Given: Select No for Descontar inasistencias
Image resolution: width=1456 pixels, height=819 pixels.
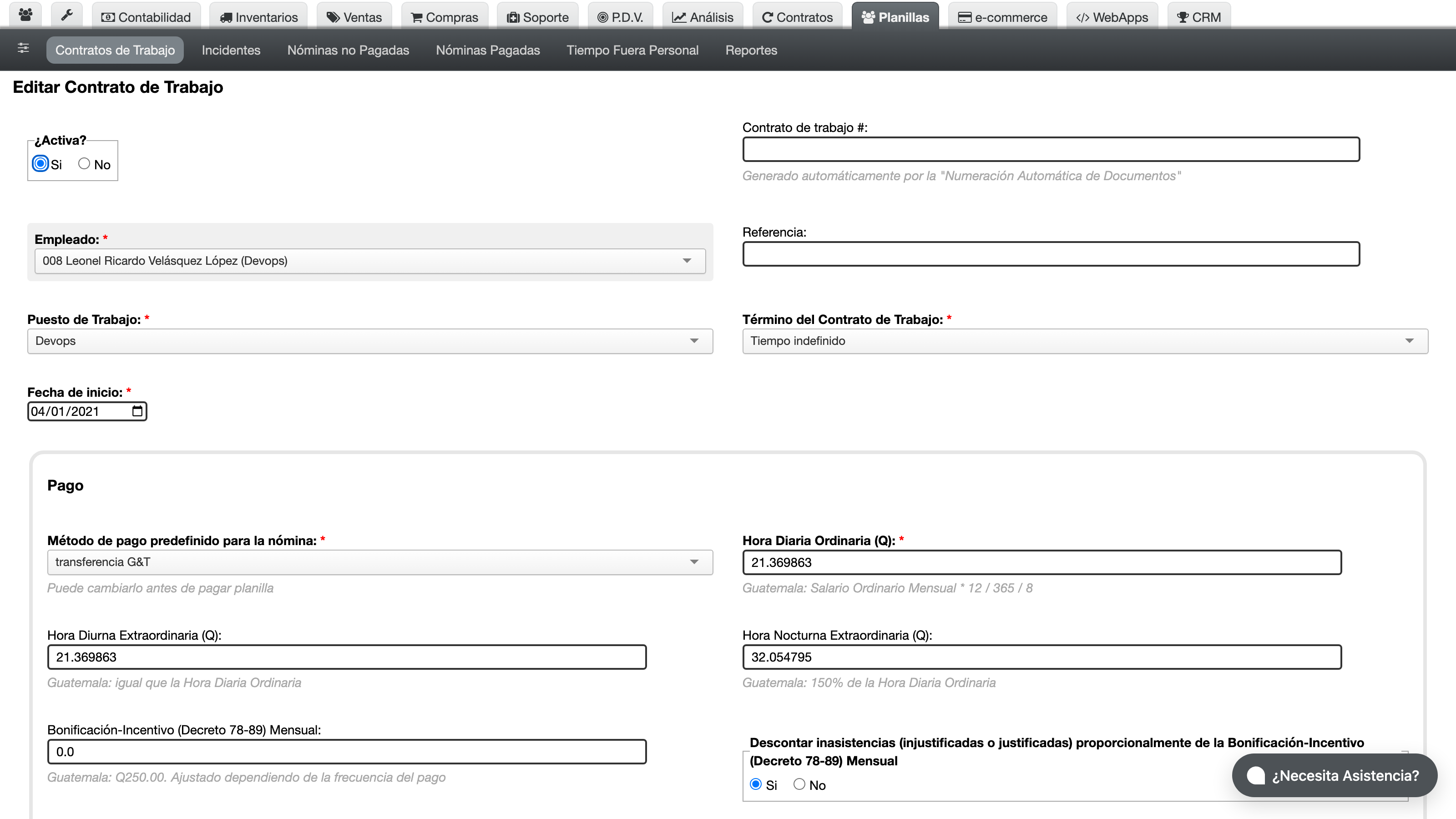Looking at the screenshot, I should (x=799, y=784).
